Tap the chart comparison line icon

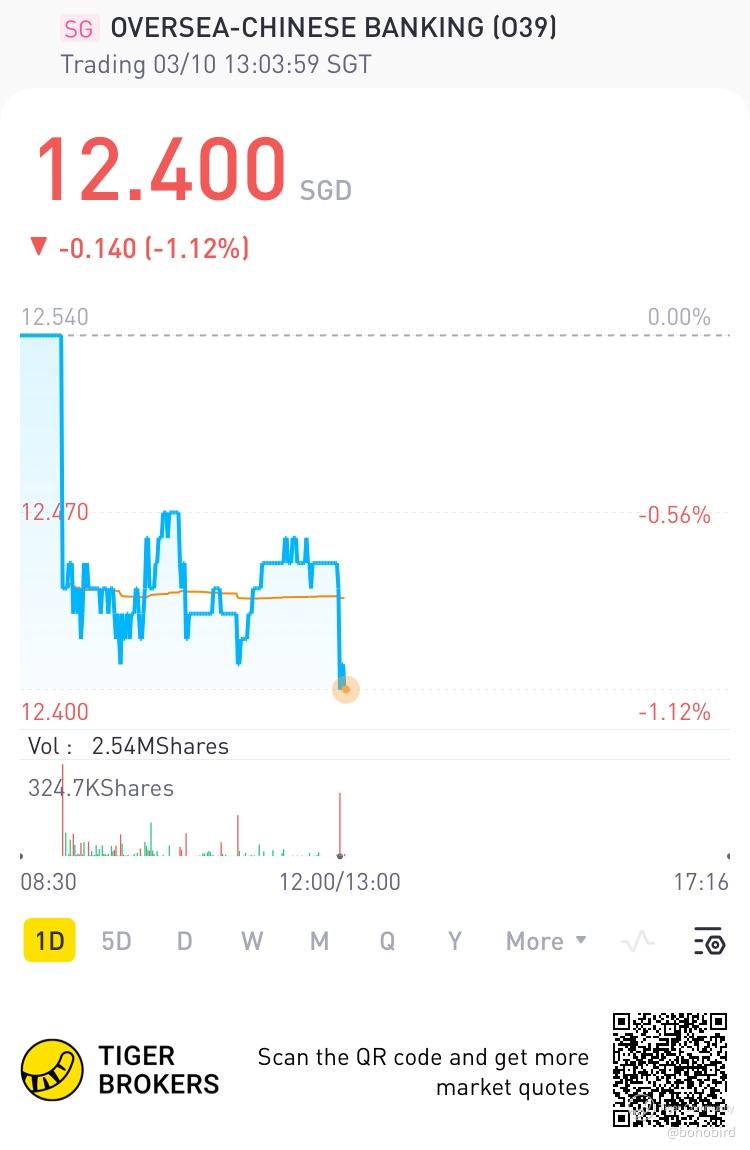pyautogui.click(x=637, y=941)
